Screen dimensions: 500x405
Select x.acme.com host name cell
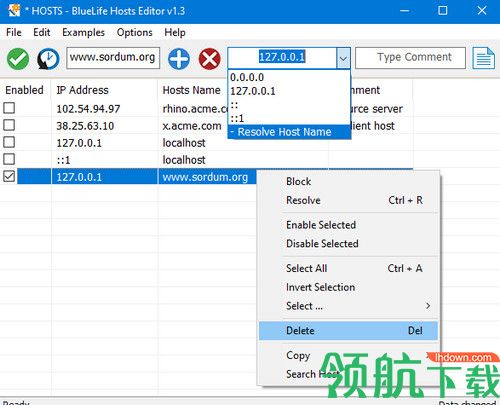[x=192, y=126]
